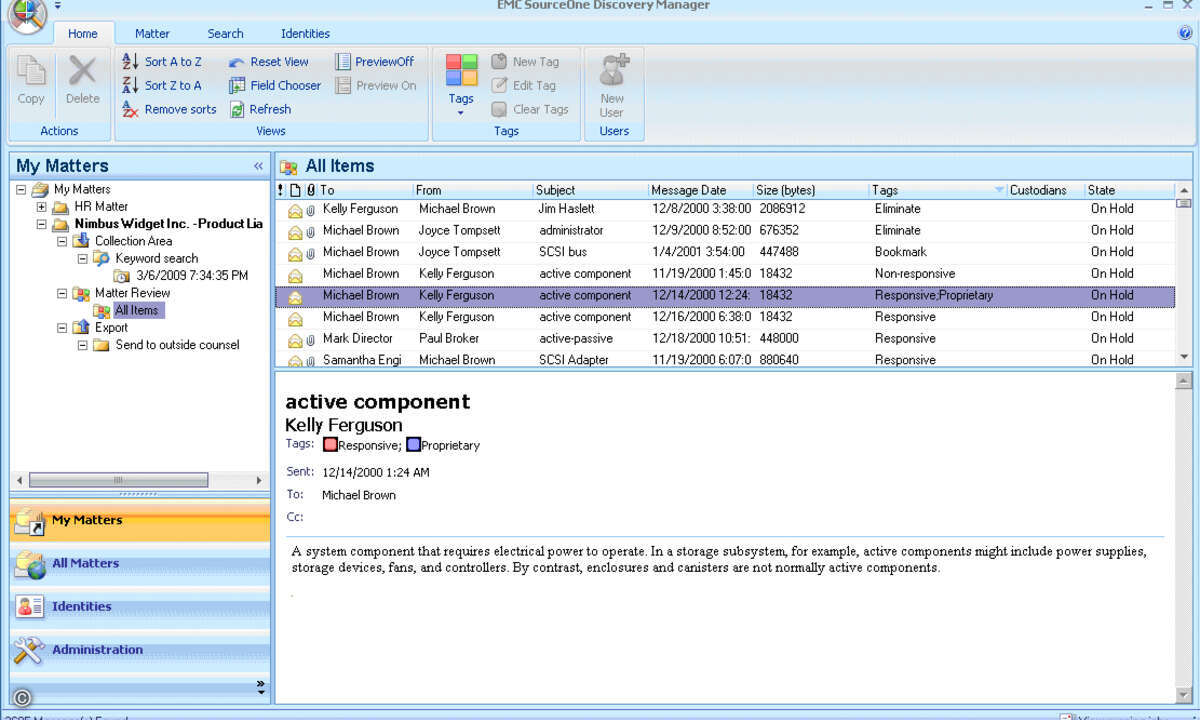Select the 3/6/2009 7:34:35 PM search result node
This screenshot has height=720, width=1200.
[x=192, y=275]
